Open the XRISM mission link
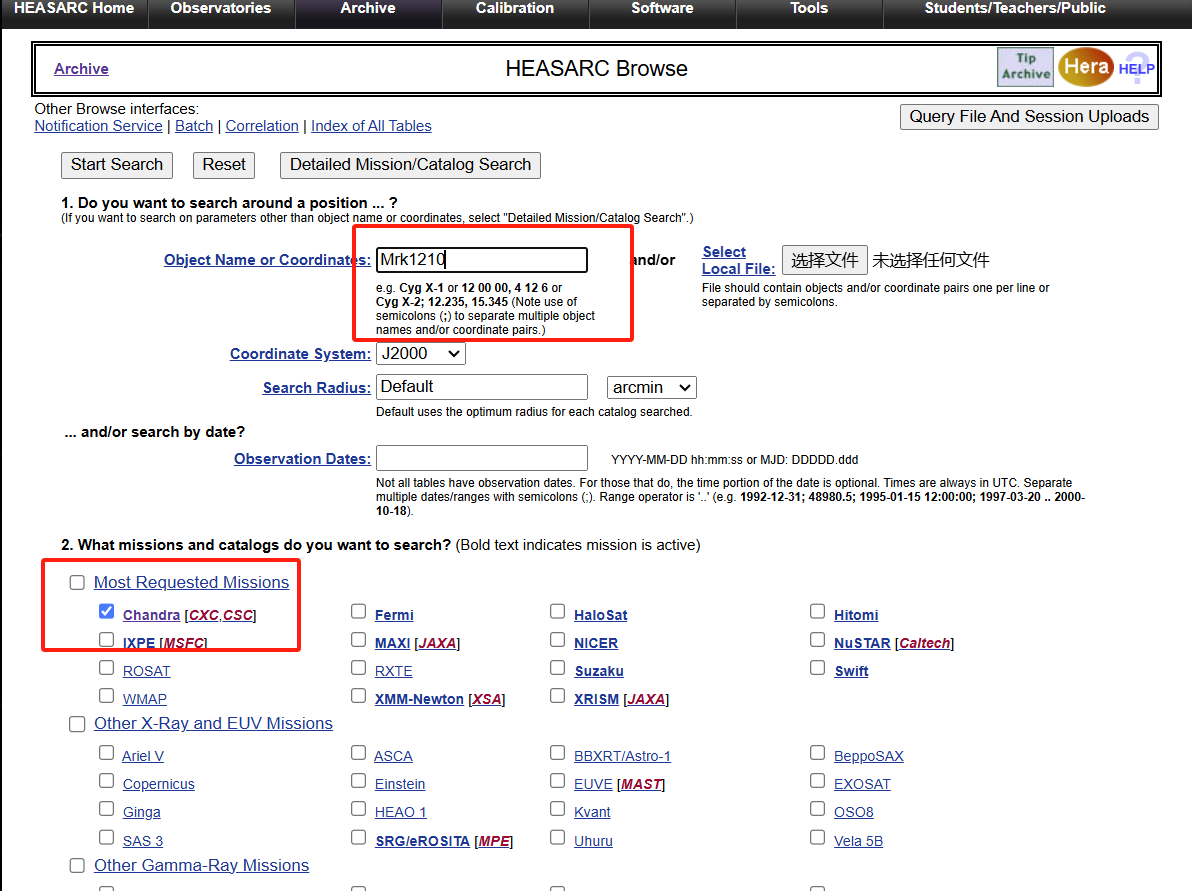 596,699
